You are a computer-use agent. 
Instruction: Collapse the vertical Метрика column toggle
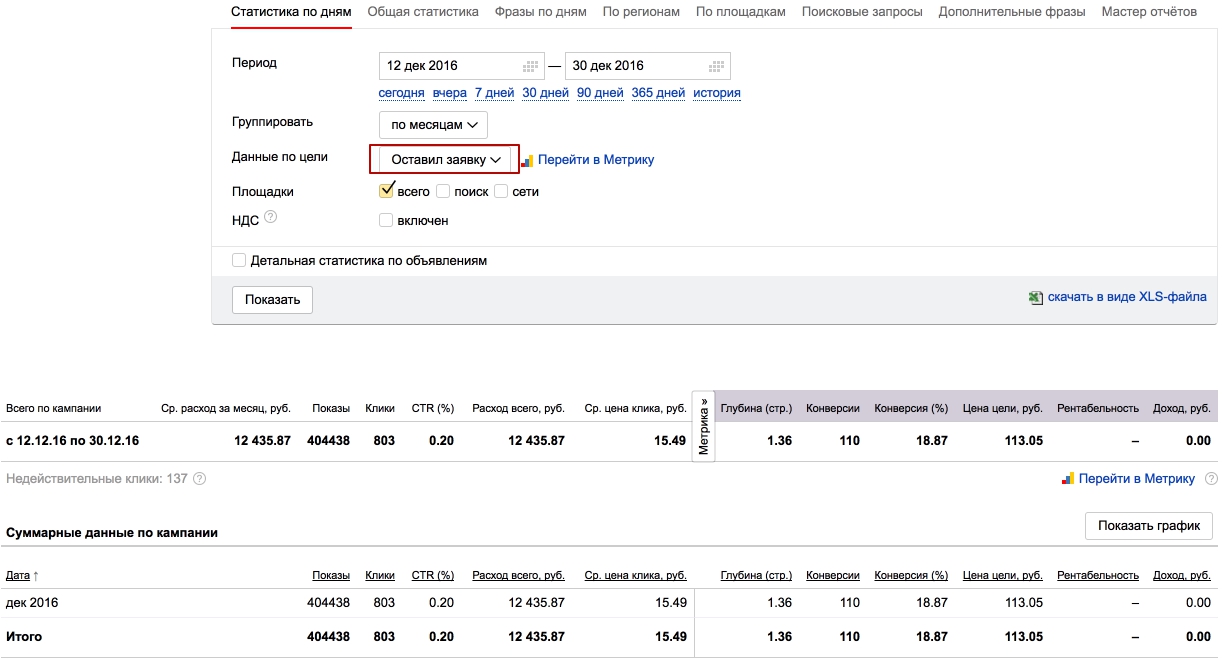pyautogui.click(x=704, y=427)
